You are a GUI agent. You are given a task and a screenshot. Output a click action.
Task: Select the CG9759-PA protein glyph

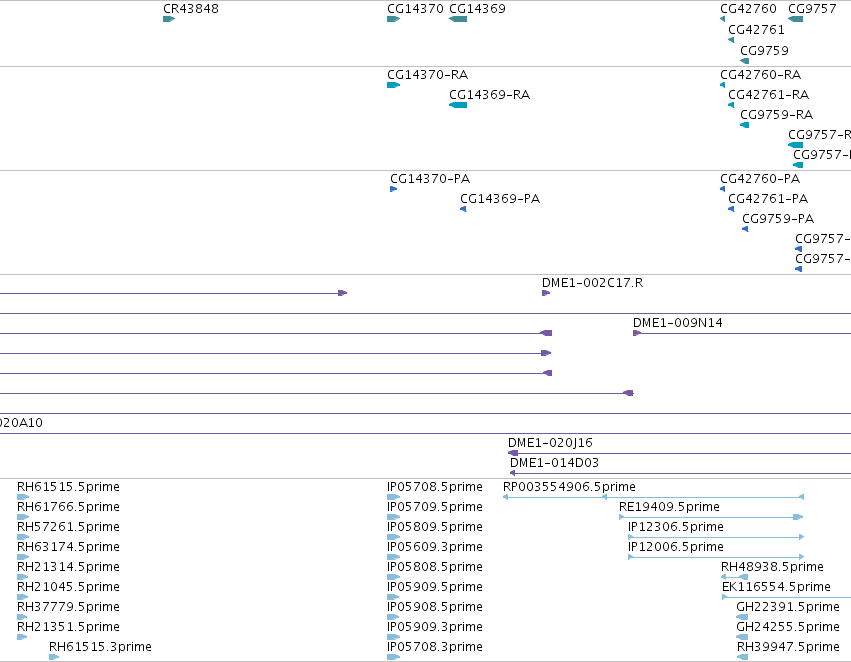pos(745,229)
